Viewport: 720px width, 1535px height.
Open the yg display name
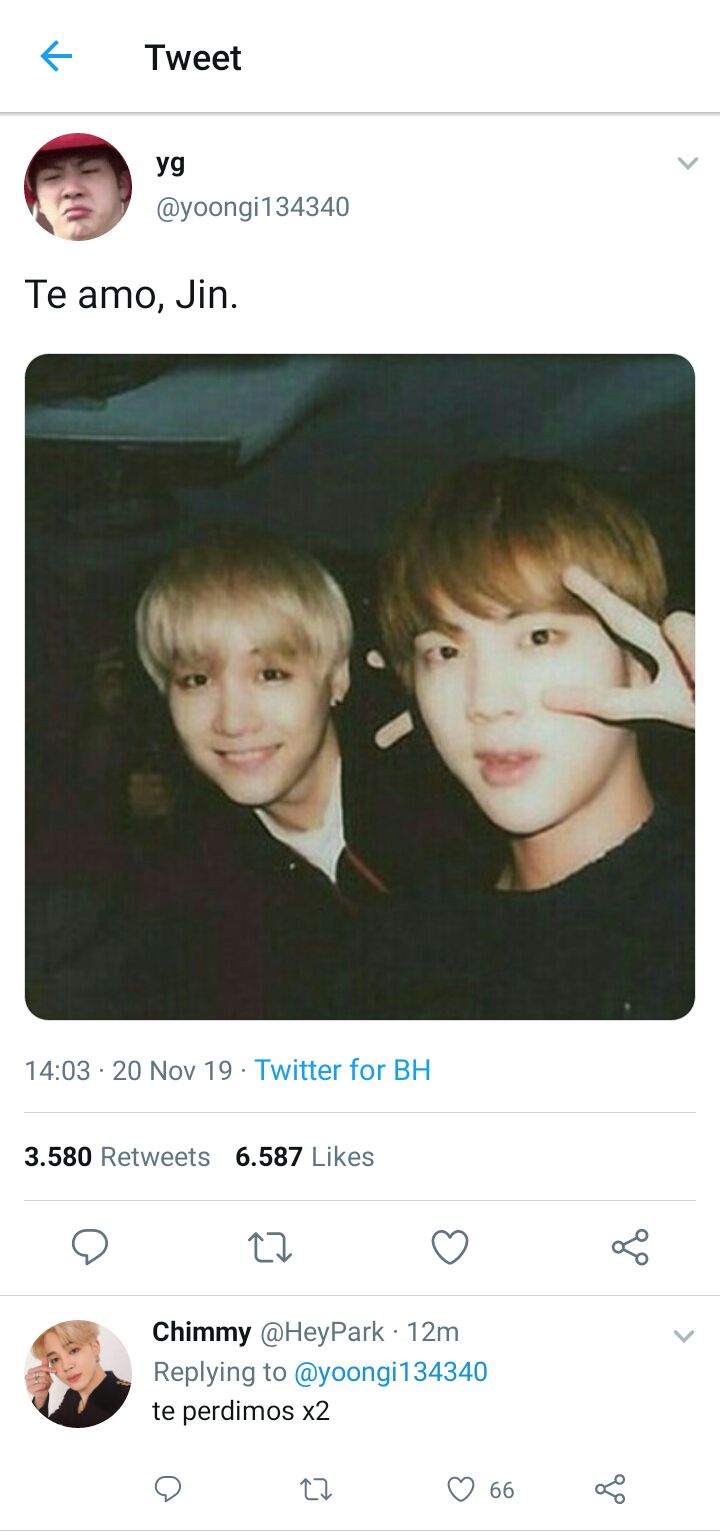pyautogui.click(x=170, y=163)
